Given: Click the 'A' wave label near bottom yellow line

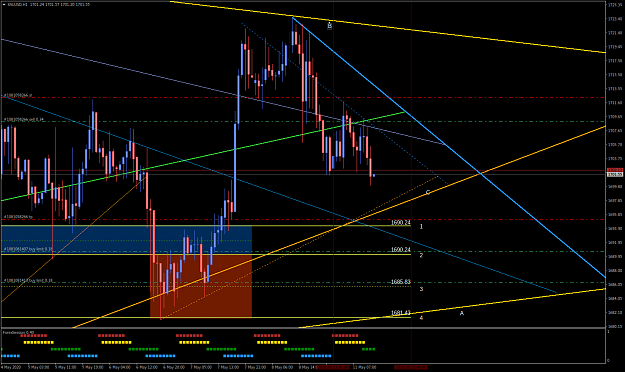Looking at the screenshot, I should (462, 313).
